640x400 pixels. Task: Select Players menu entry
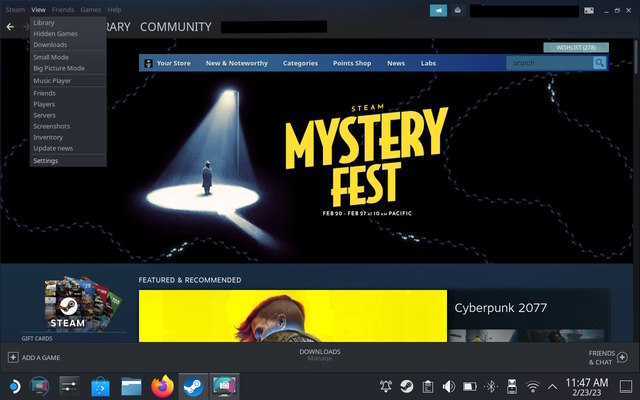click(x=44, y=104)
